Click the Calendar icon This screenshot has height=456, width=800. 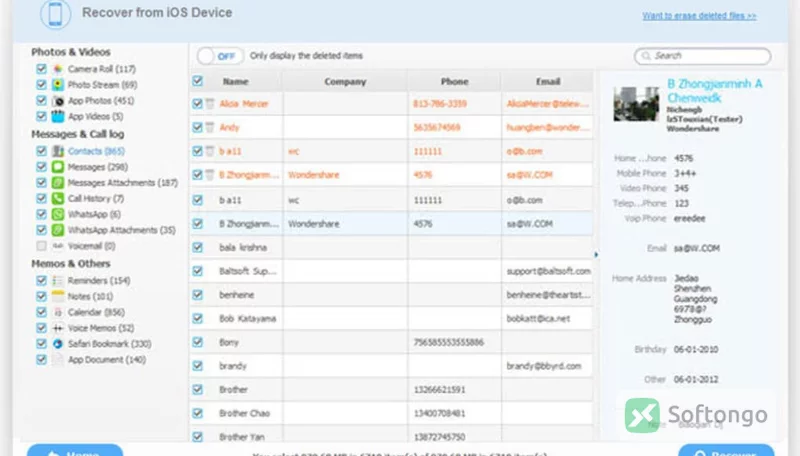pos(58,312)
